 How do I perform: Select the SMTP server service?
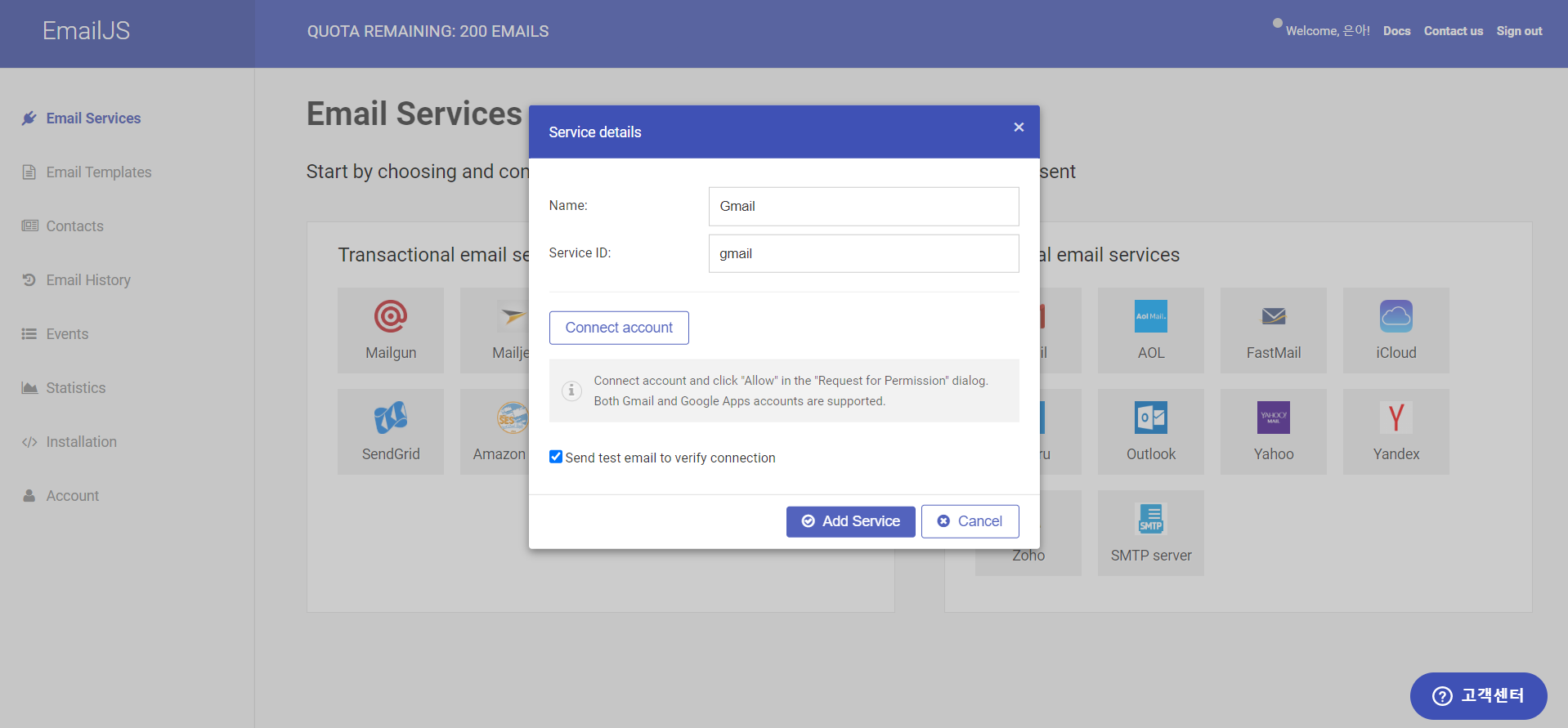1151,533
